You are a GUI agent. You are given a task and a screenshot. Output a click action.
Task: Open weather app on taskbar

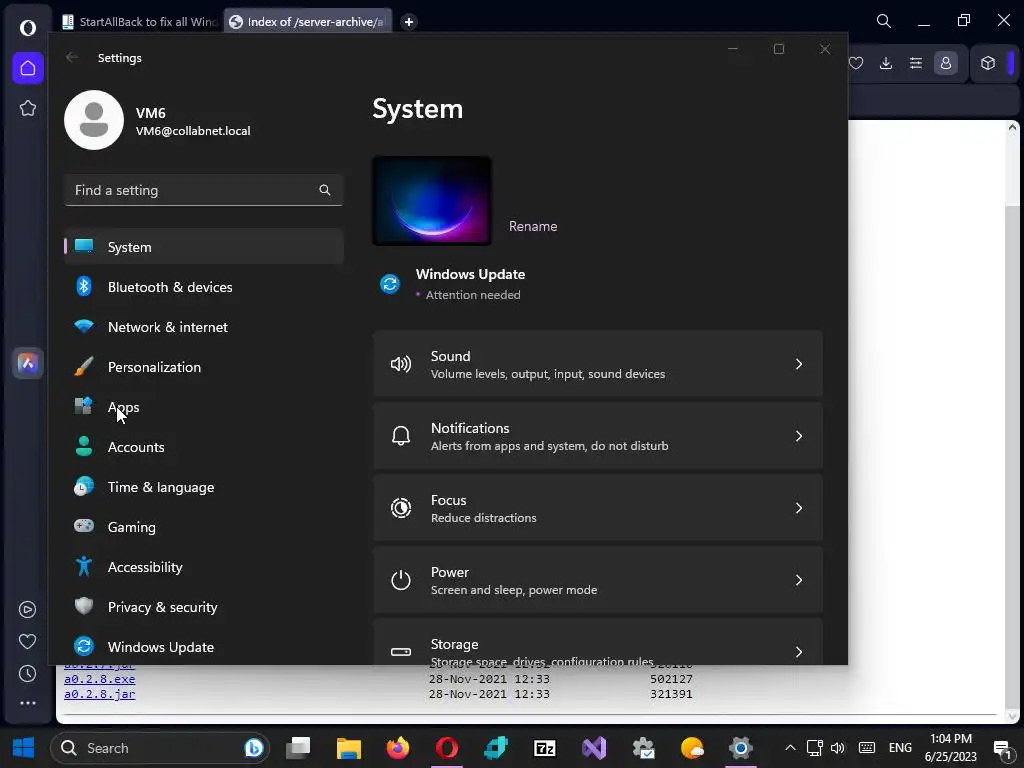point(692,748)
